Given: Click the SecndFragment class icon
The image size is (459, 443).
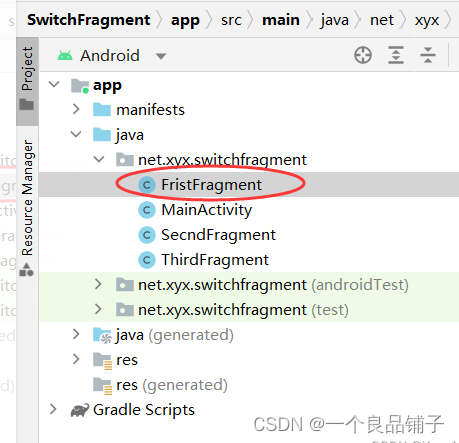Looking at the screenshot, I should coord(147,235).
